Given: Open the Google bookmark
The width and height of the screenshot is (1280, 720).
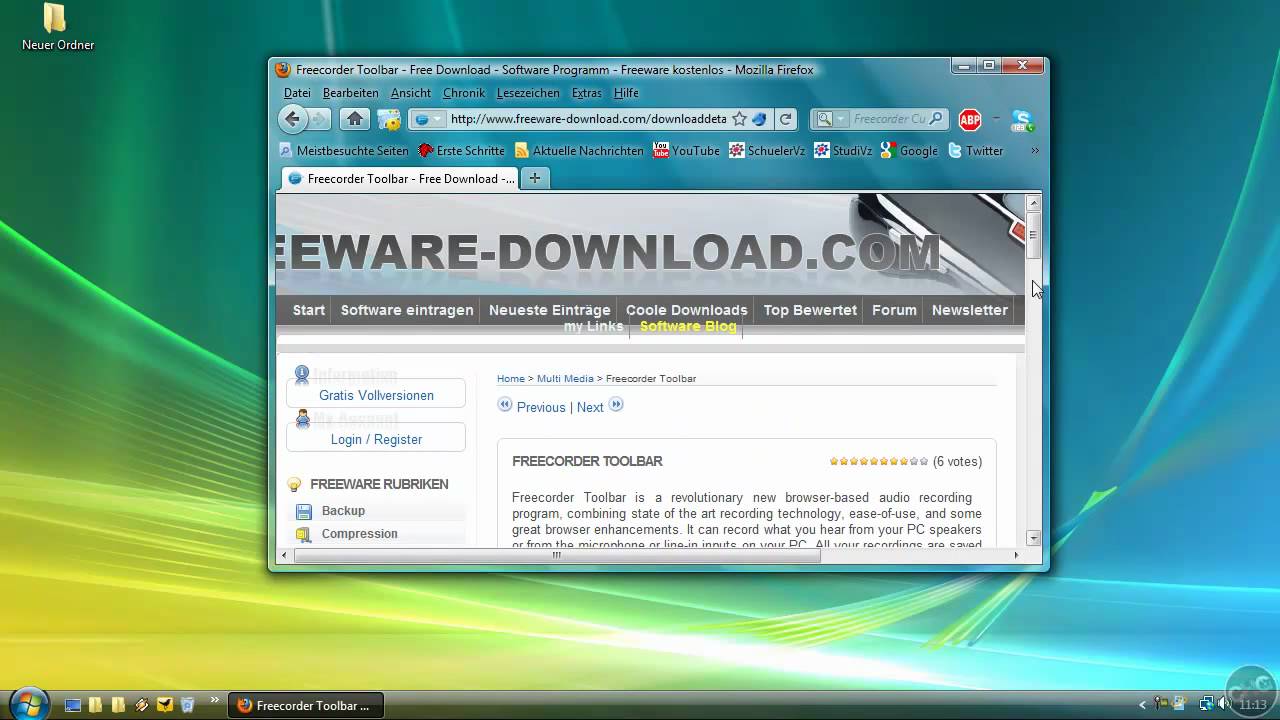Looking at the screenshot, I should coord(909,151).
